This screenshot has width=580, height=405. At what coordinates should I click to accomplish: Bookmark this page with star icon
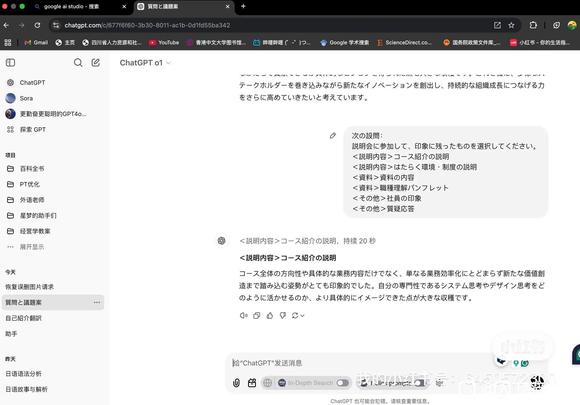511,25
